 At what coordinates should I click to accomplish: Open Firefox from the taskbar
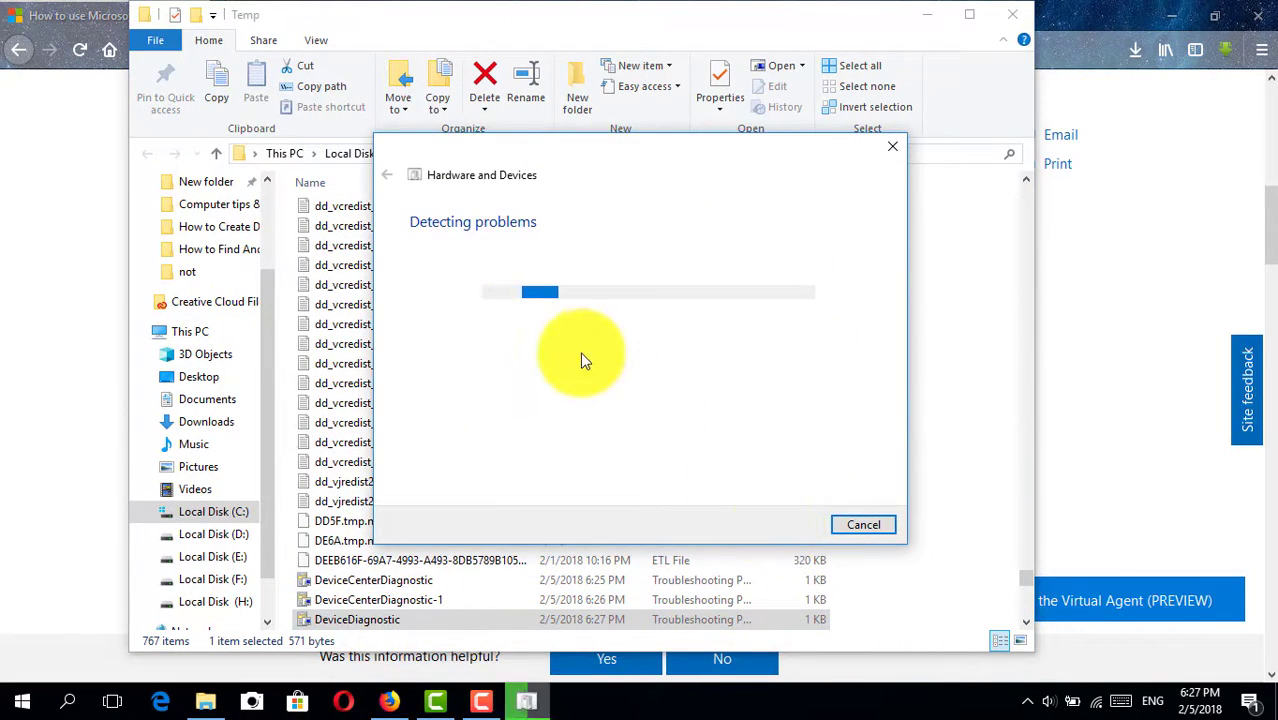pos(389,701)
